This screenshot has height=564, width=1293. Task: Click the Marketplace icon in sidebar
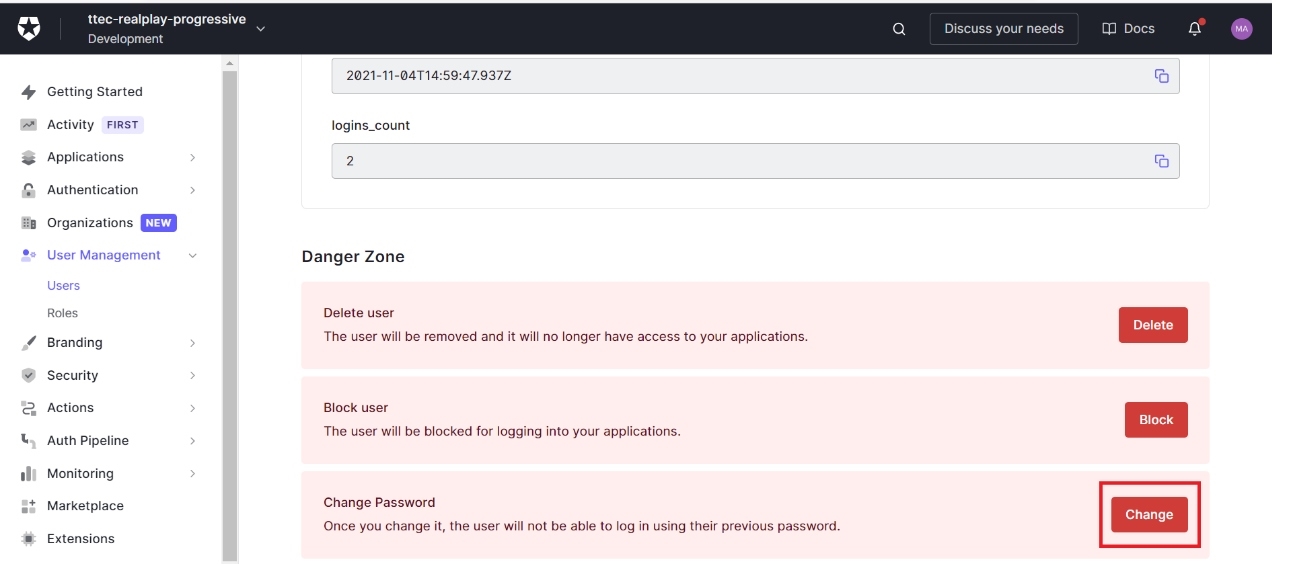pyautogui.click(x=29, y=506)
